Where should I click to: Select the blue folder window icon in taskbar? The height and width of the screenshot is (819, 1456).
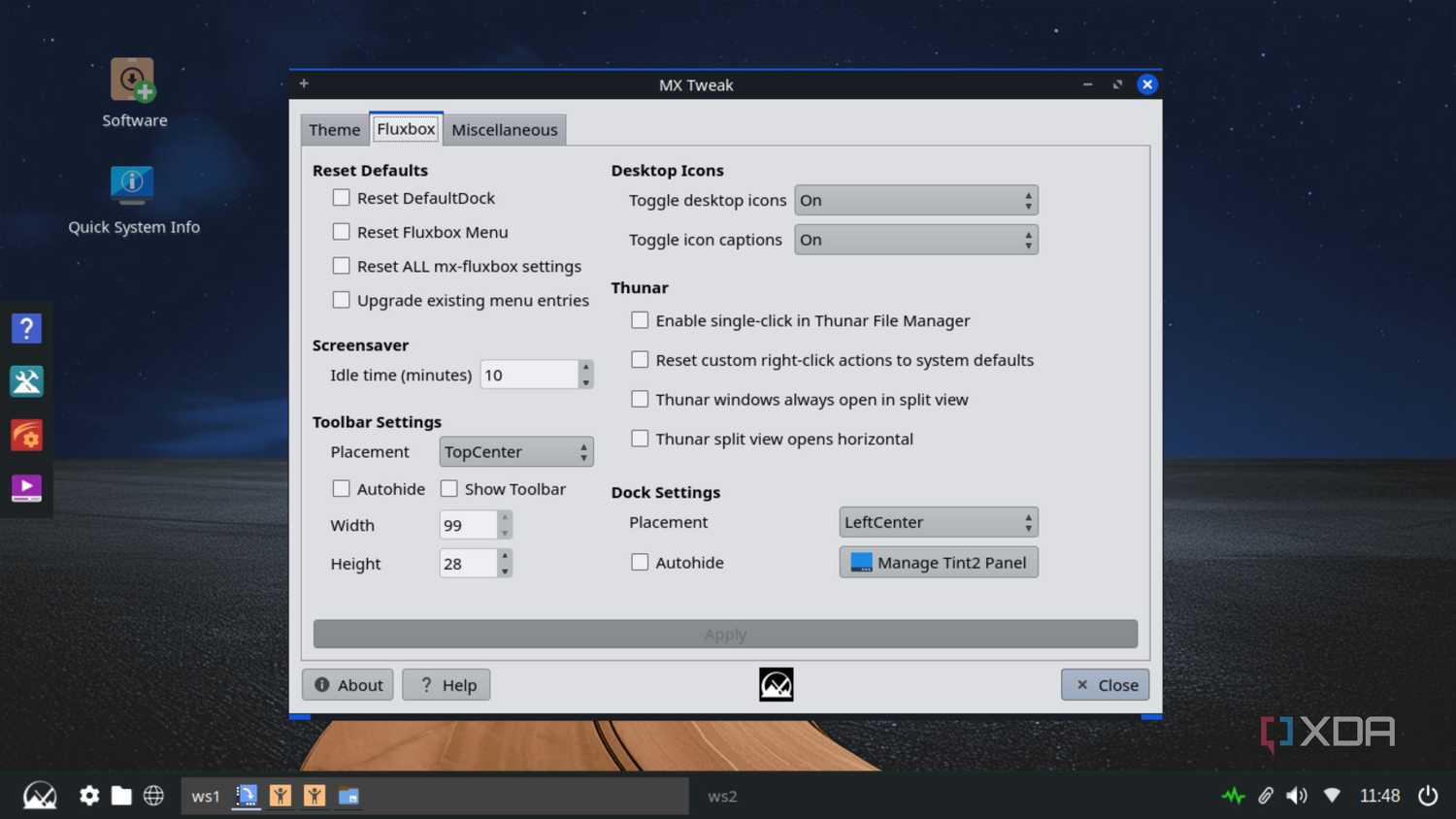(348, 796)
